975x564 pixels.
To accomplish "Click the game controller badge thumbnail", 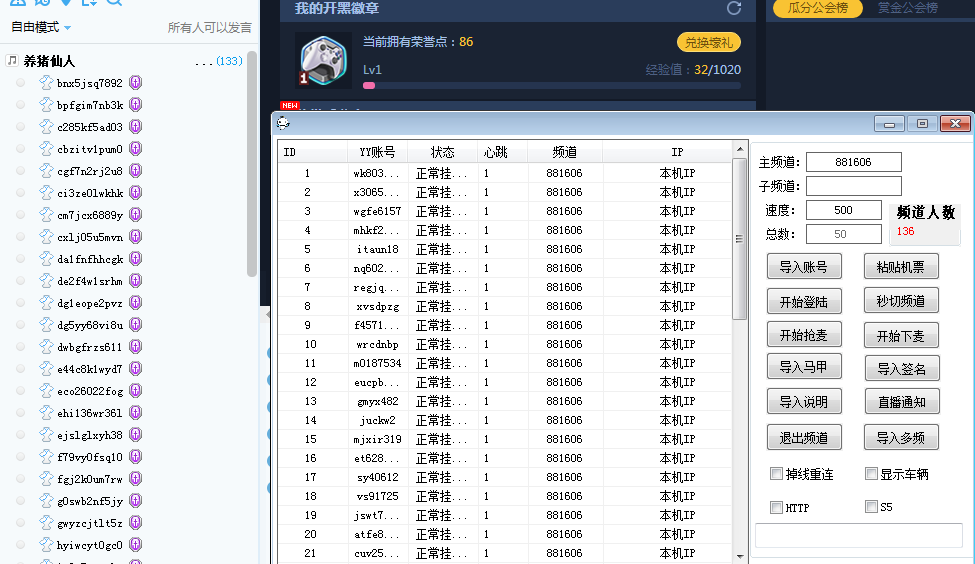I will (323, 60).
